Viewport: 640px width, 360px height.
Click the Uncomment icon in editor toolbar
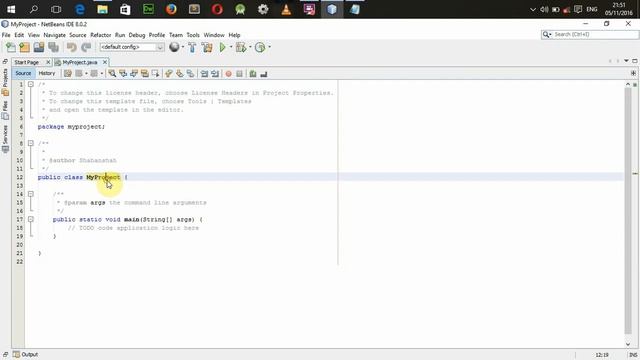coord(264,74)
